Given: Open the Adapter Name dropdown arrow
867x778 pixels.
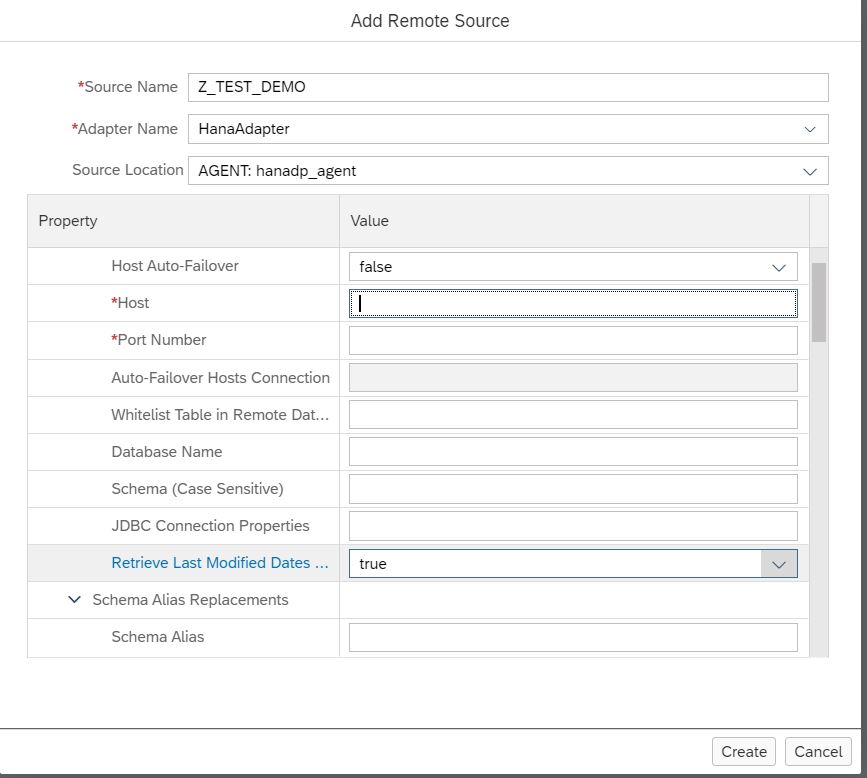Looking at the screenshot, I should point(809,129).
